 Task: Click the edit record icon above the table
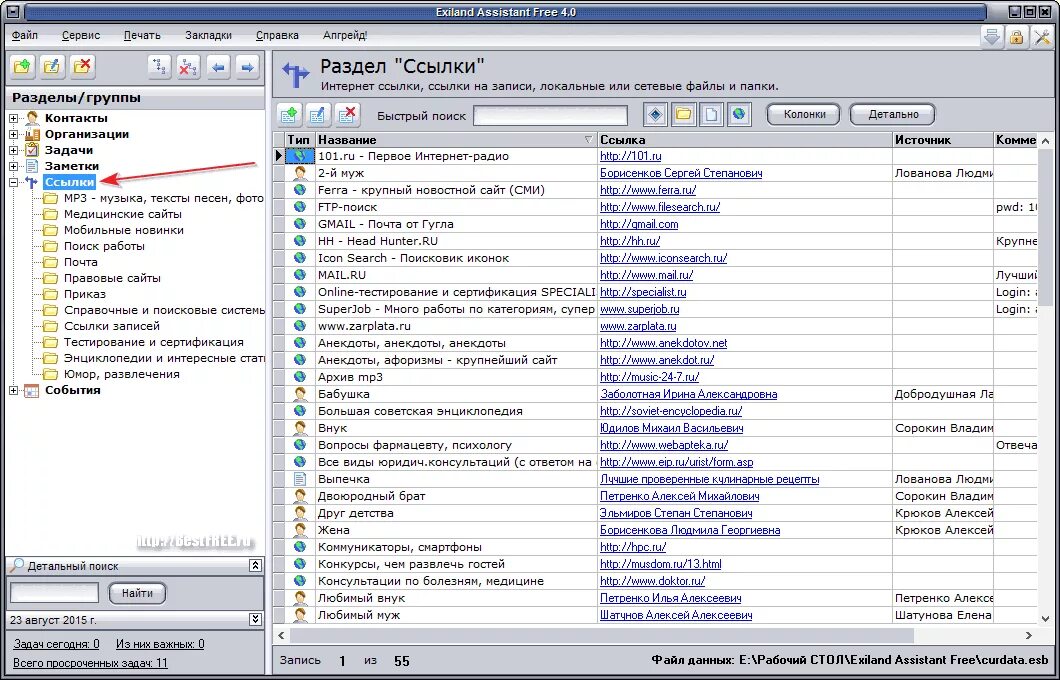318,115
